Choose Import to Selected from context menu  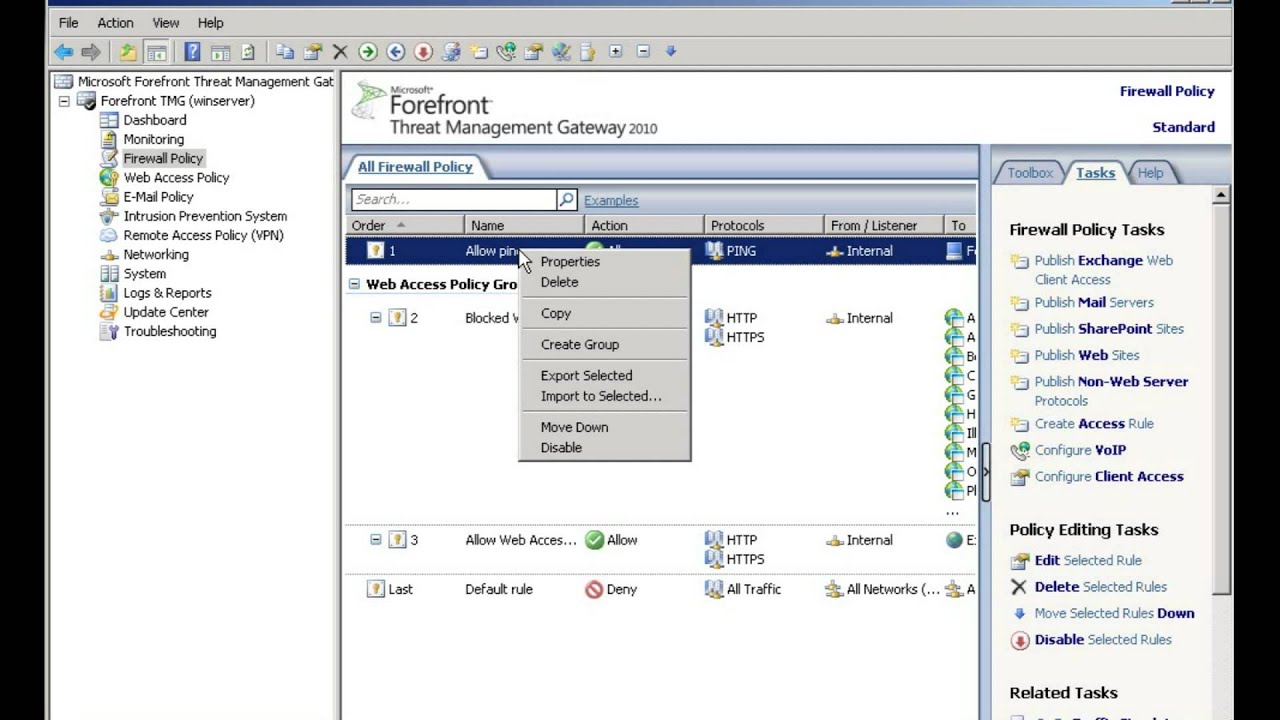[x=604, y=396]
